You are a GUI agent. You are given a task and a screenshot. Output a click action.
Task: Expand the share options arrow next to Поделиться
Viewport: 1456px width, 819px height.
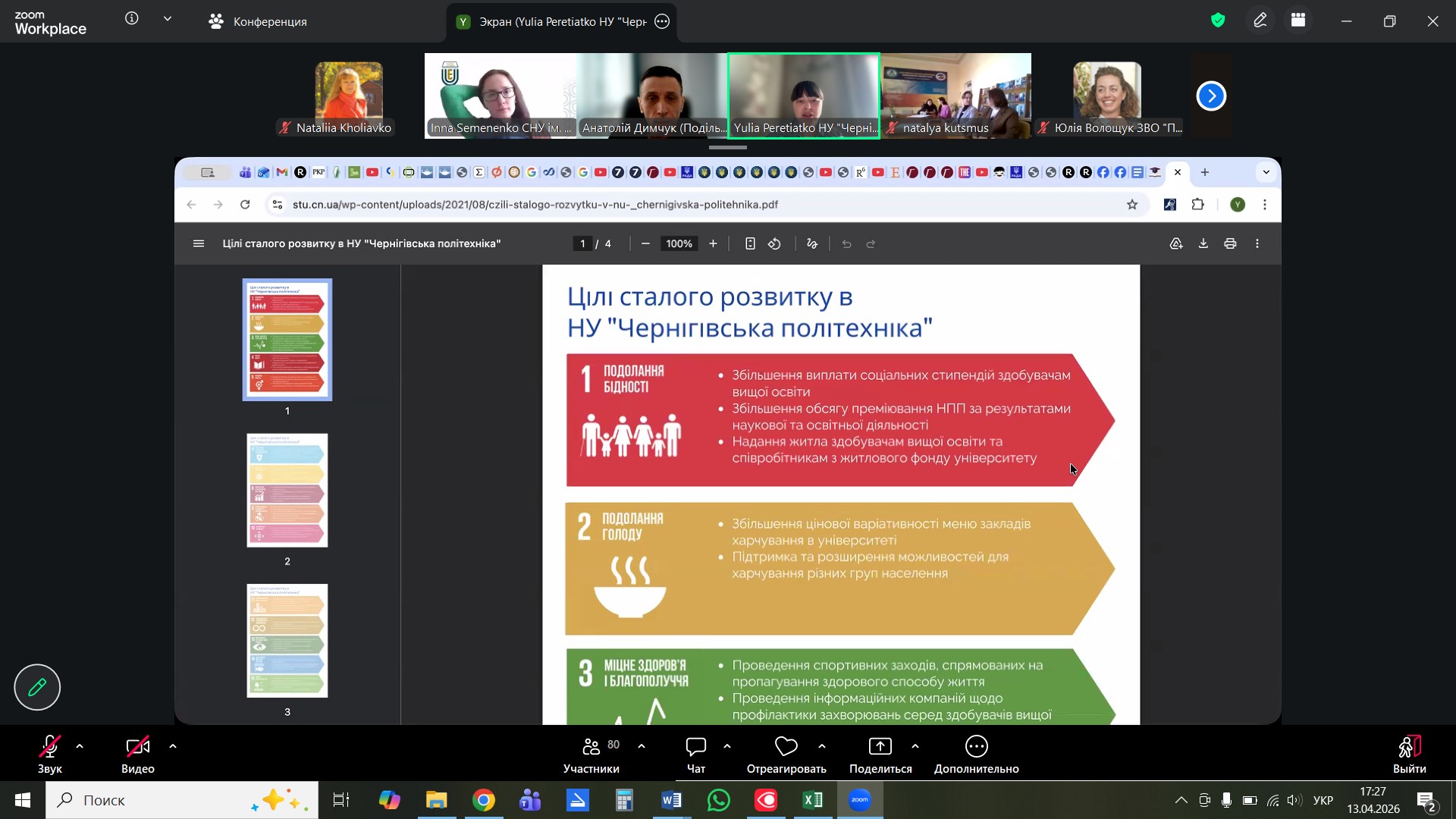(915, 747)
